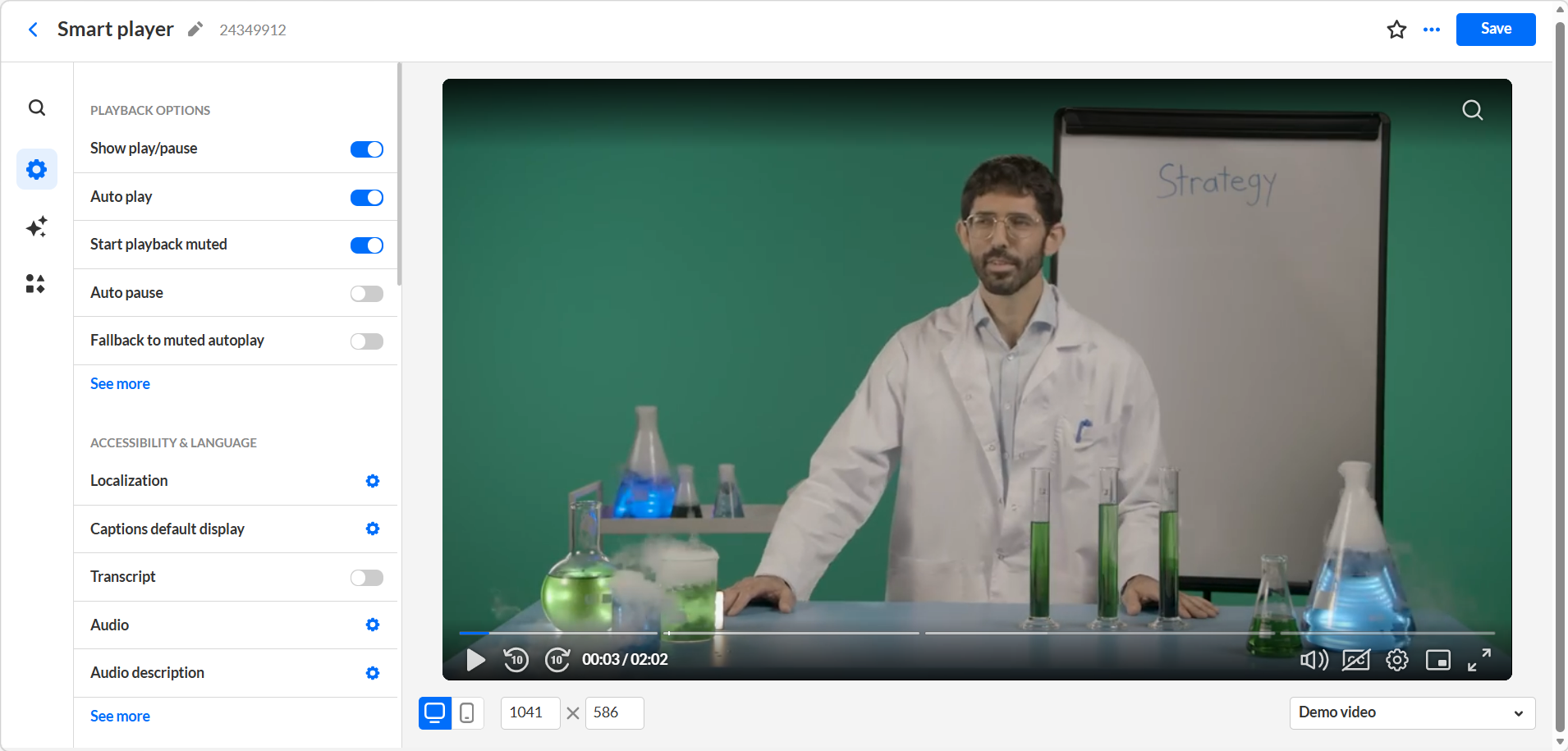The height and width of the screenshot is (751, 1568).
Task: Enable the Auto pause switch
Action: (x=367, y=294)
